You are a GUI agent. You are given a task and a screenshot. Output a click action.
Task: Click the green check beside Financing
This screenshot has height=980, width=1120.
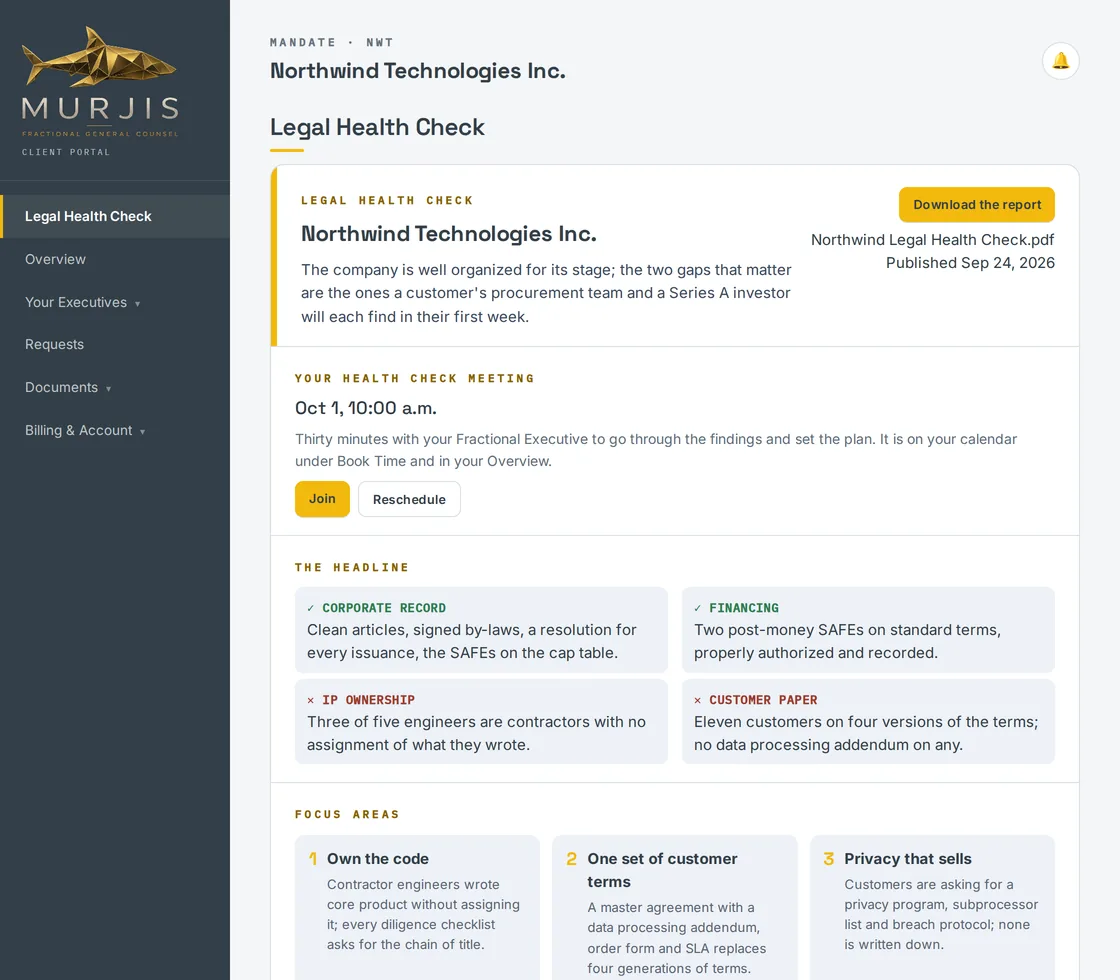698,609
